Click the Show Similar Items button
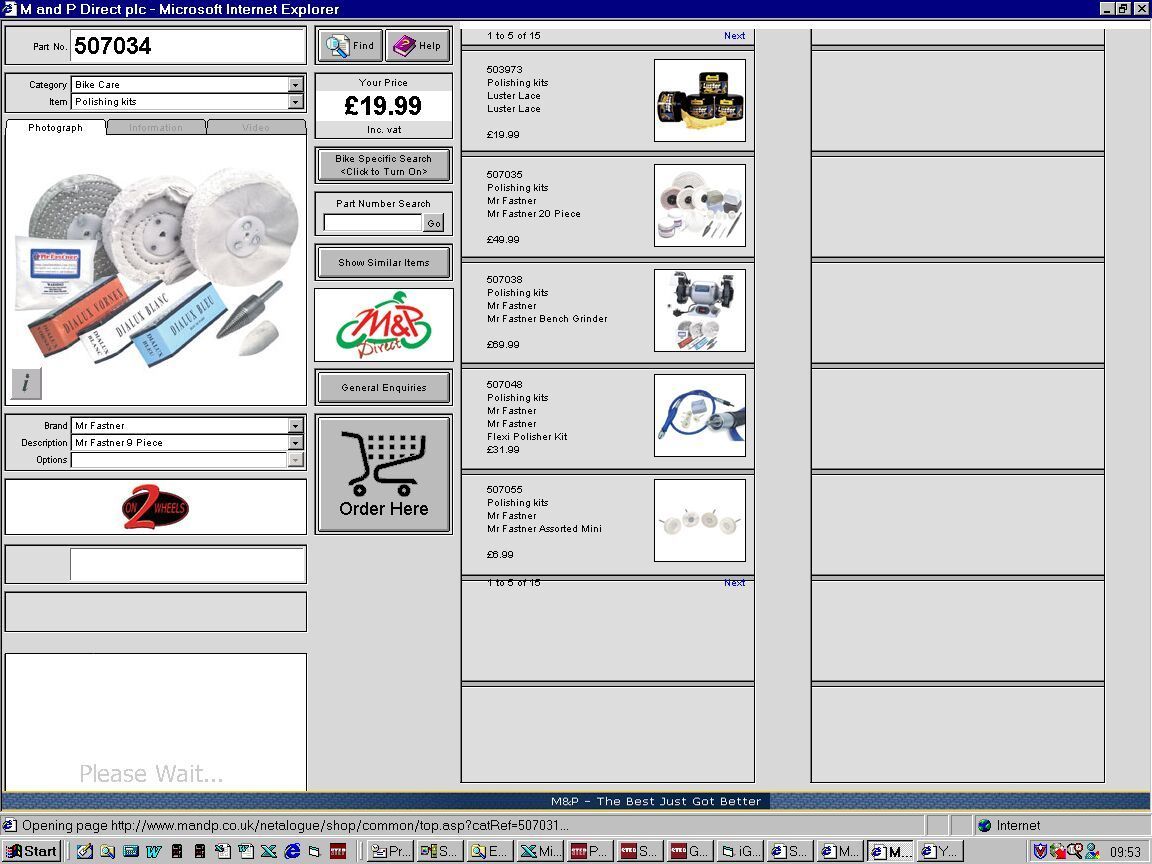This screenshot has width=1152, height=864. 383,263
